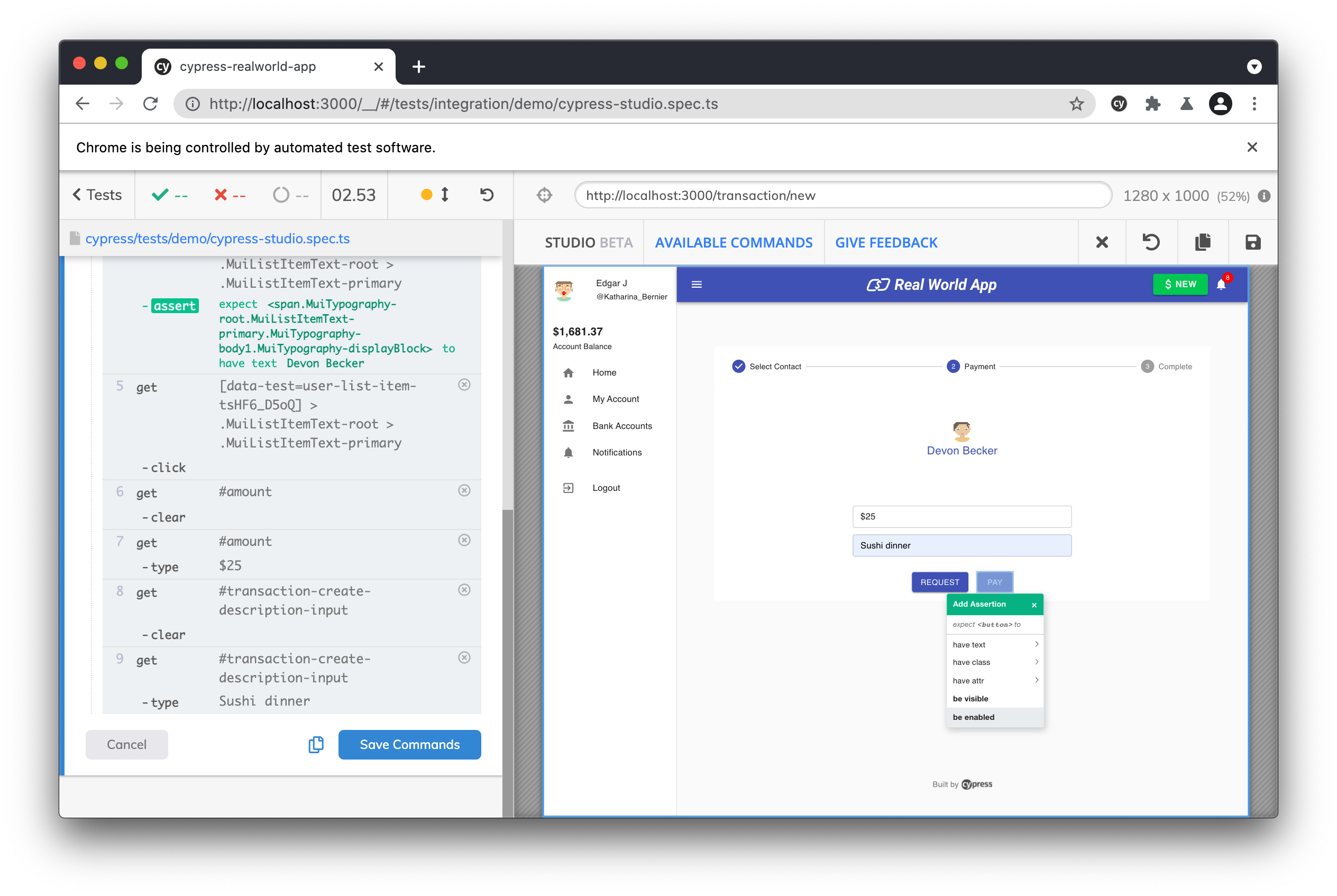
Task: Click the Save Commands button
Action: (410, 744)
